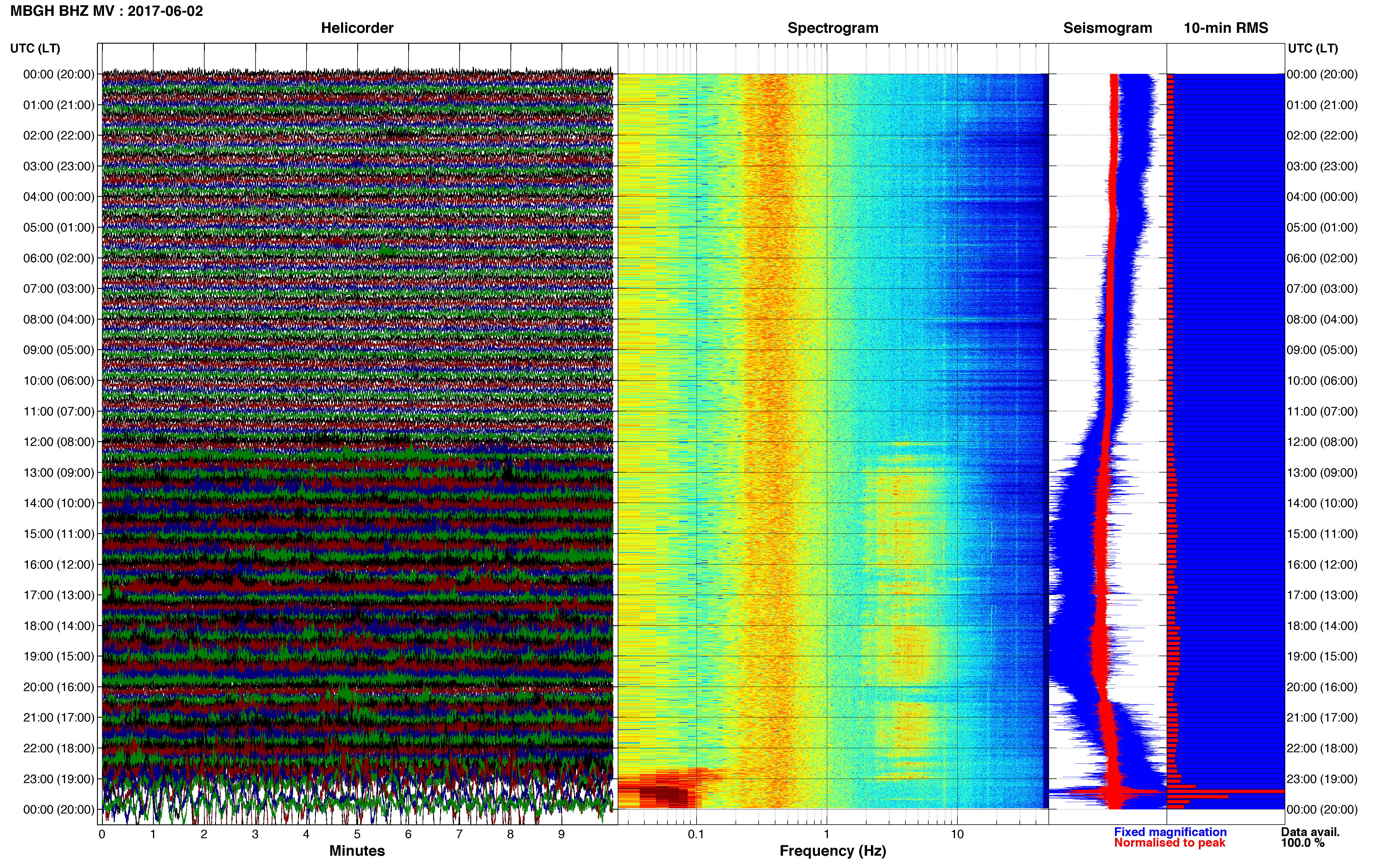Click the 'Minutes' x-axis label
Viewport: 1389px width, 868px height.
point(357,851)
